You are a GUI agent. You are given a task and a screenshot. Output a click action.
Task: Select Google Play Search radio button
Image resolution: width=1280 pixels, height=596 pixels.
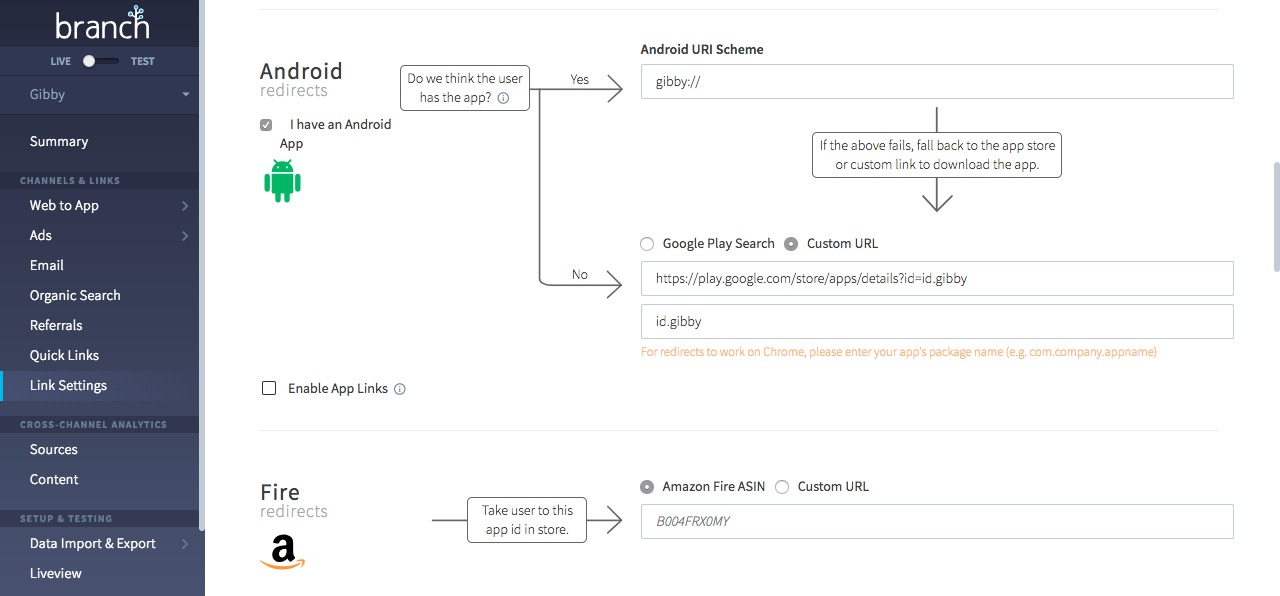(x=647, y=244)
